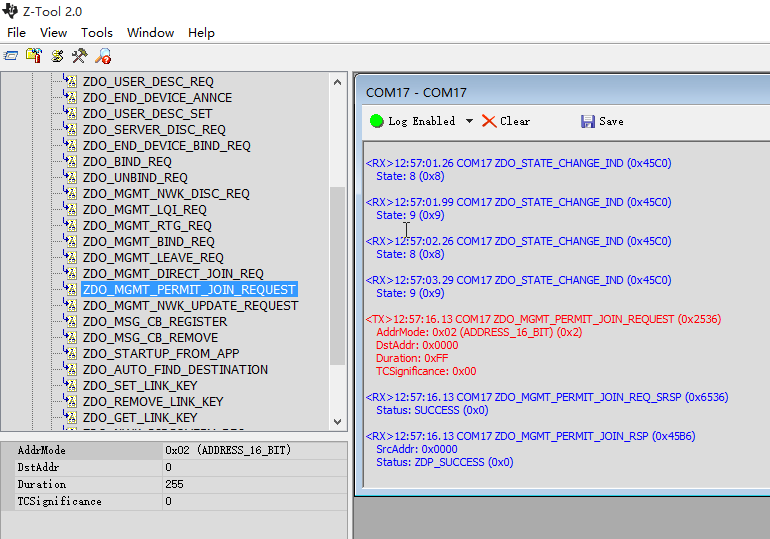Click the icon beside ZDO_MGMT_LEAVE_REQ
Image resolution: width=770 pixels, height=539 pixels.
[71, 257]
